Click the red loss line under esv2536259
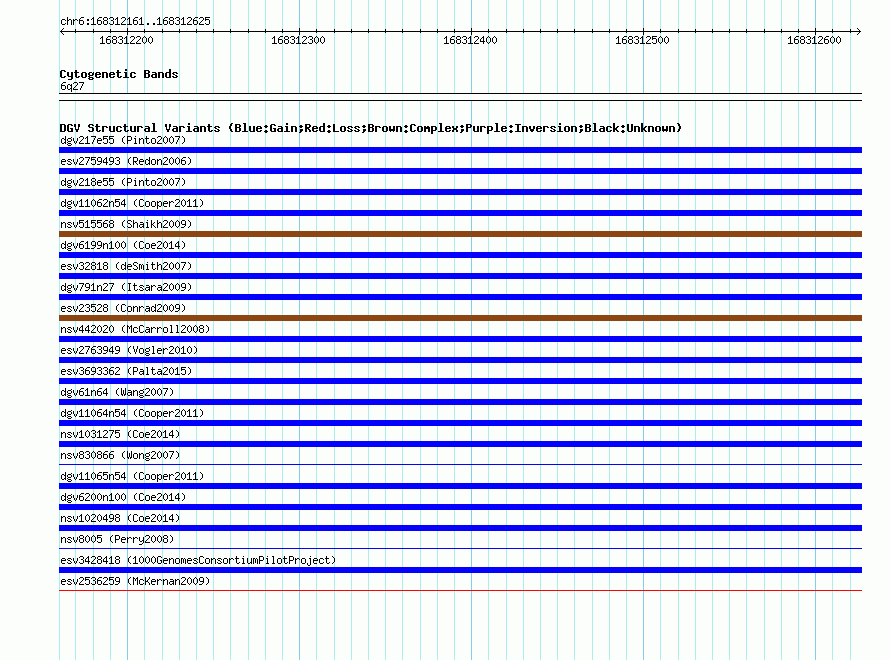 (x=460, y=590)
